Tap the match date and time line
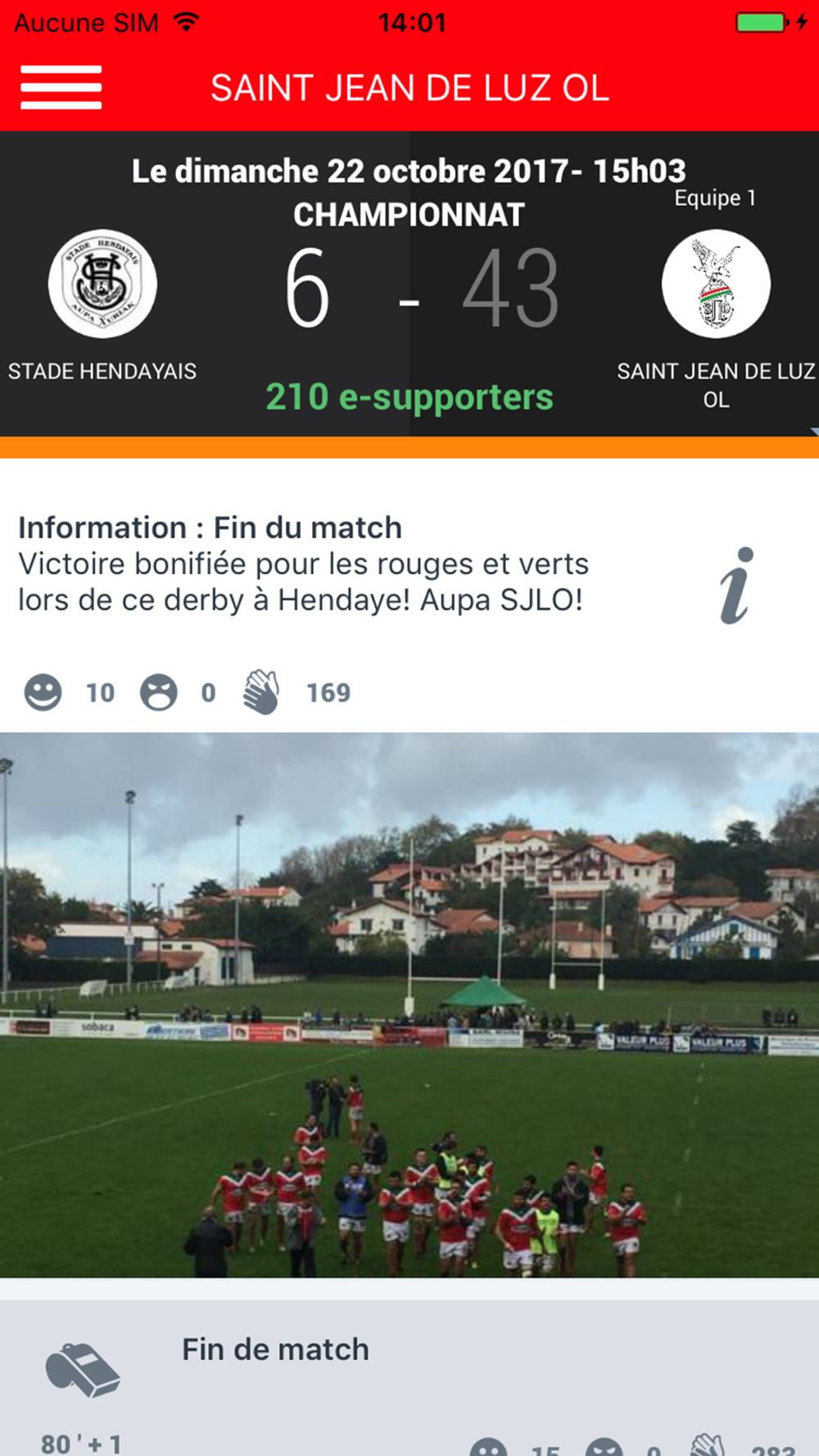This screenshot has height=1456, width=819. click(x=409, y=170)
